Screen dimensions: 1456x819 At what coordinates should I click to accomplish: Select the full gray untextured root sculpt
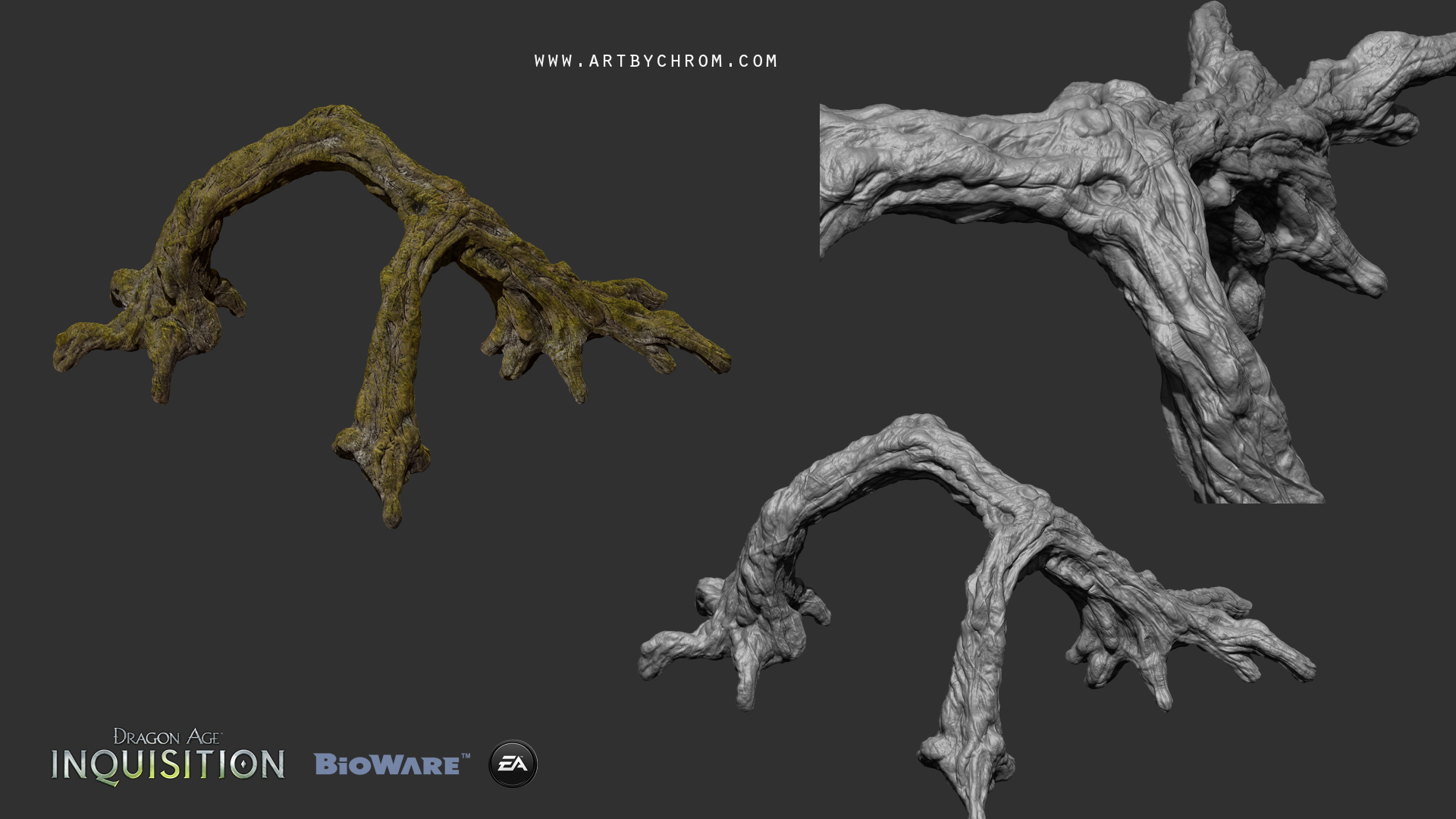coord(977,616)
